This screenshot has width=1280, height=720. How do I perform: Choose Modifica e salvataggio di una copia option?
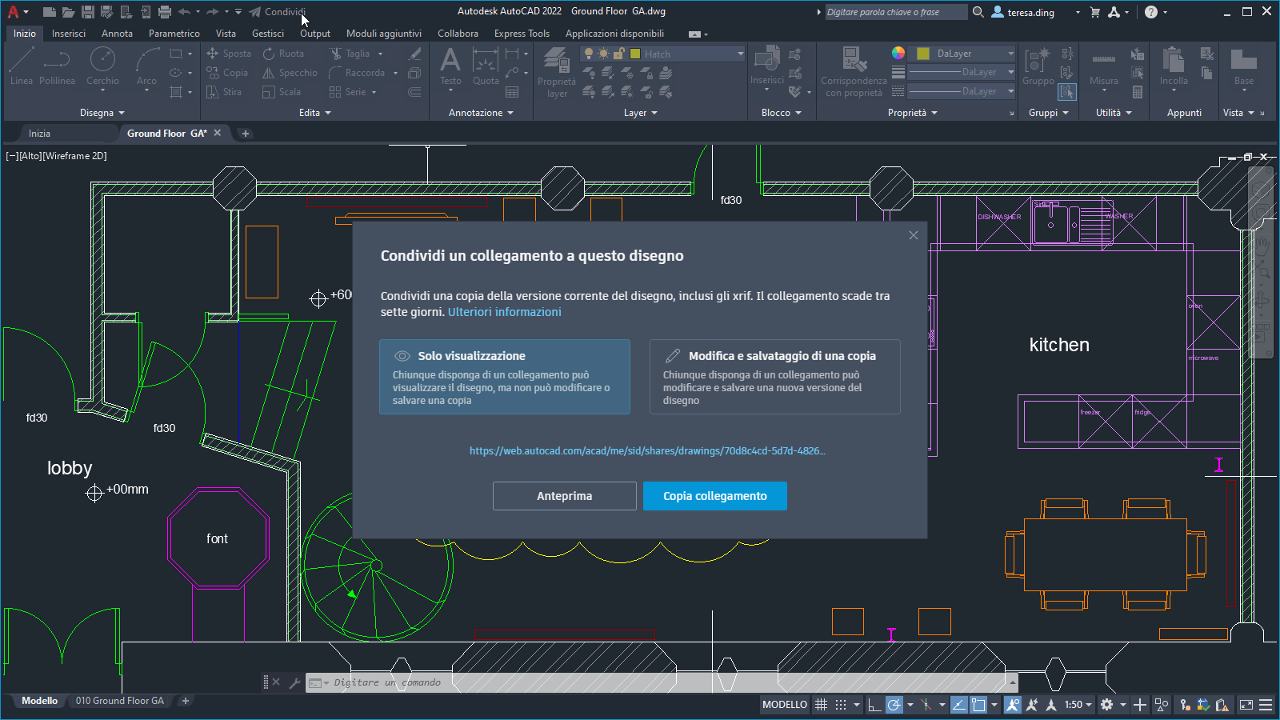pos(775,377)
